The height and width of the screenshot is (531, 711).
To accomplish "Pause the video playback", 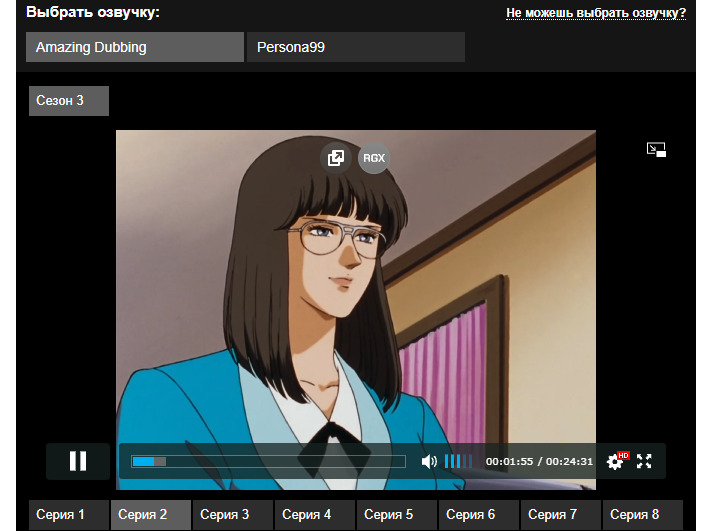I will (x=77, y=461).
